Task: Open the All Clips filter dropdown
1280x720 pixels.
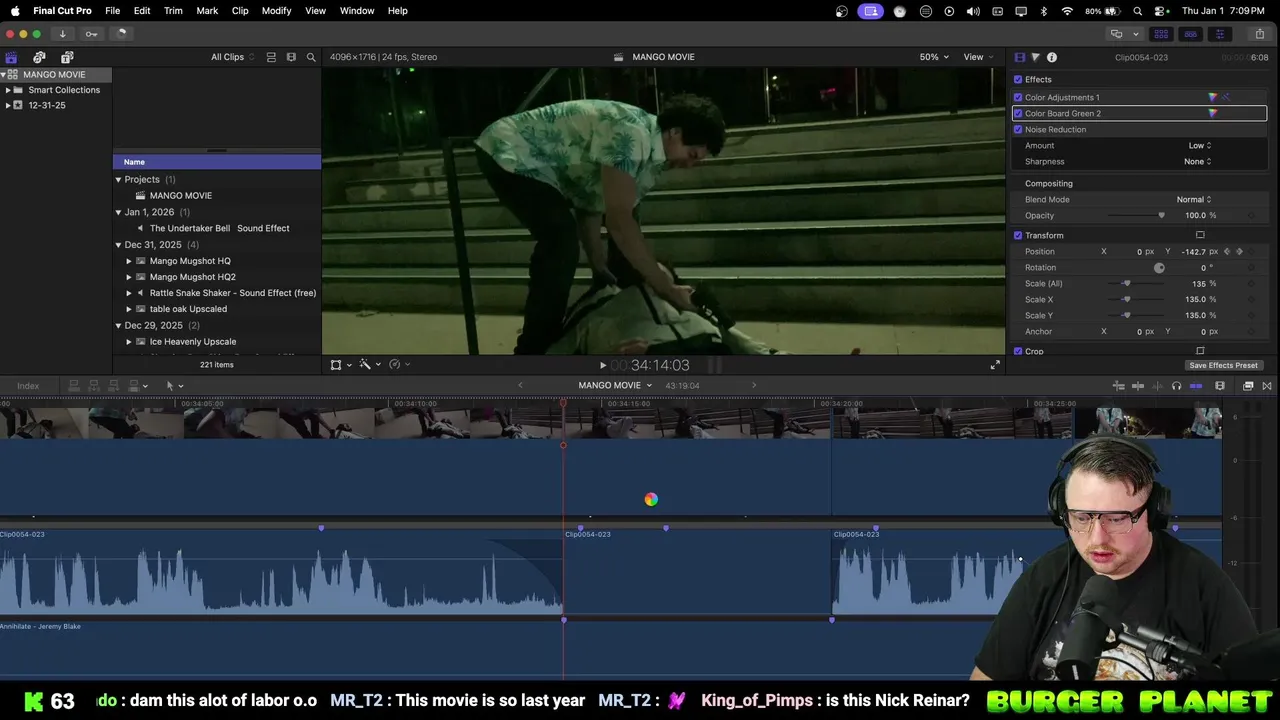Action: pyautogui.click(x=232, y=57)
